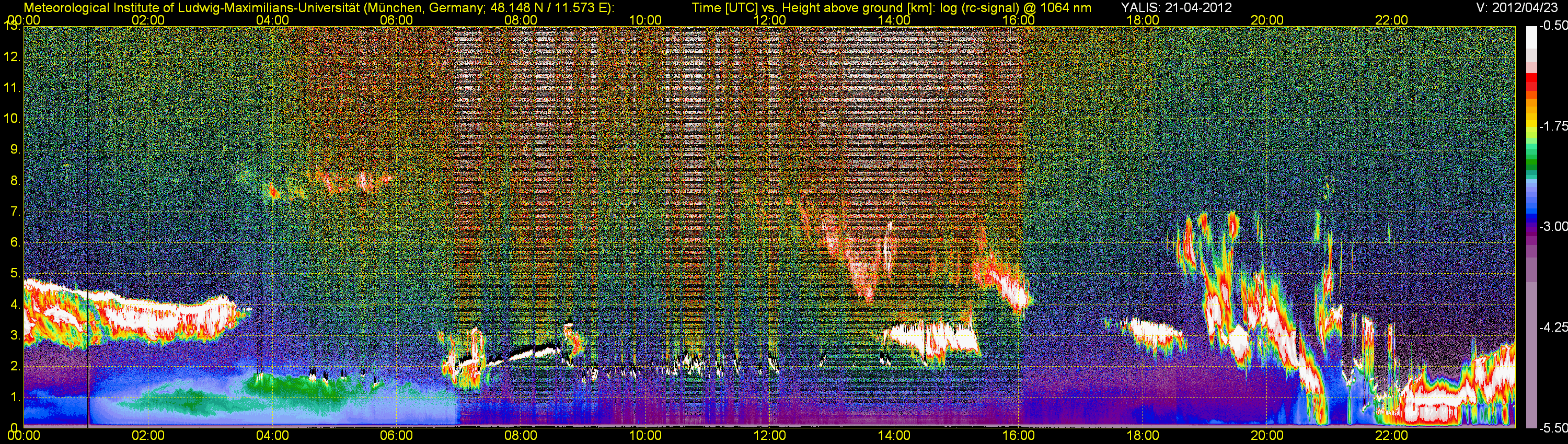This screenshot has height=444, width=1568.
Task: Click the 3 km height axis label
Action: point(15,336)
